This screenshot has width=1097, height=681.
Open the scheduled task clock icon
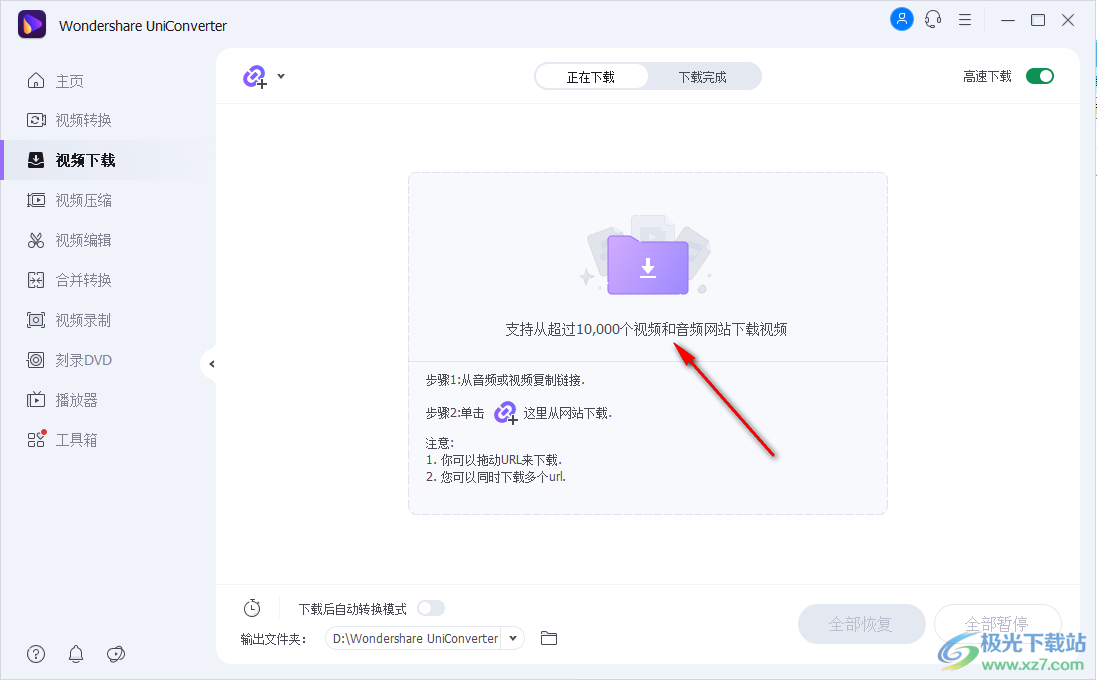coord(252,608)
